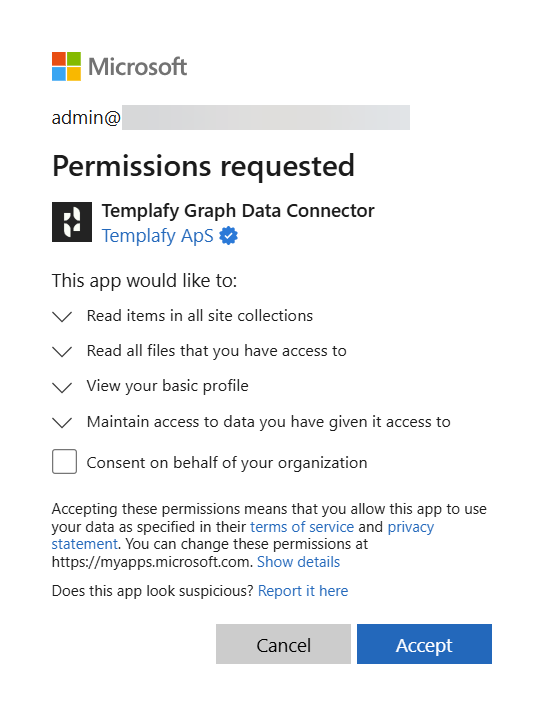The image size is (545, 718).
Task: Expand Maintain access to data permission
Action: 62,422
